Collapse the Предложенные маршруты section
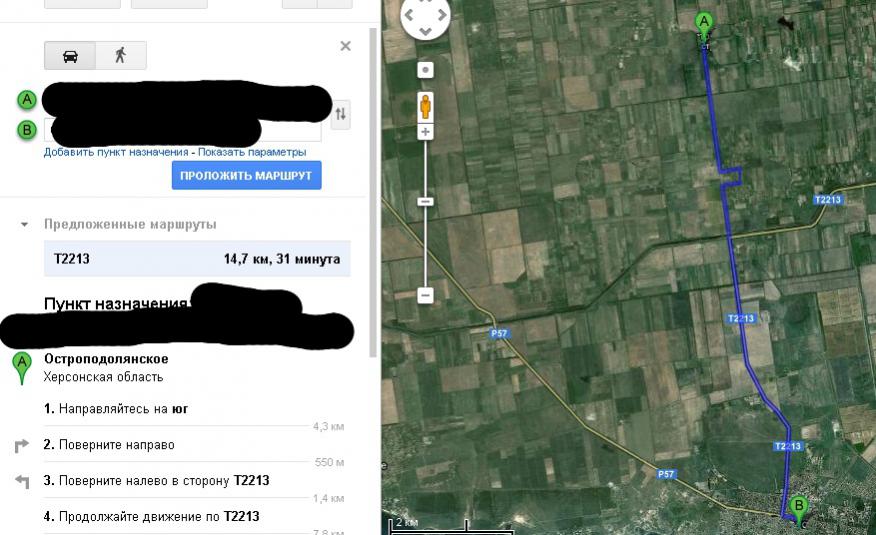This screenshot has height=535, width=876. point(24,224)
